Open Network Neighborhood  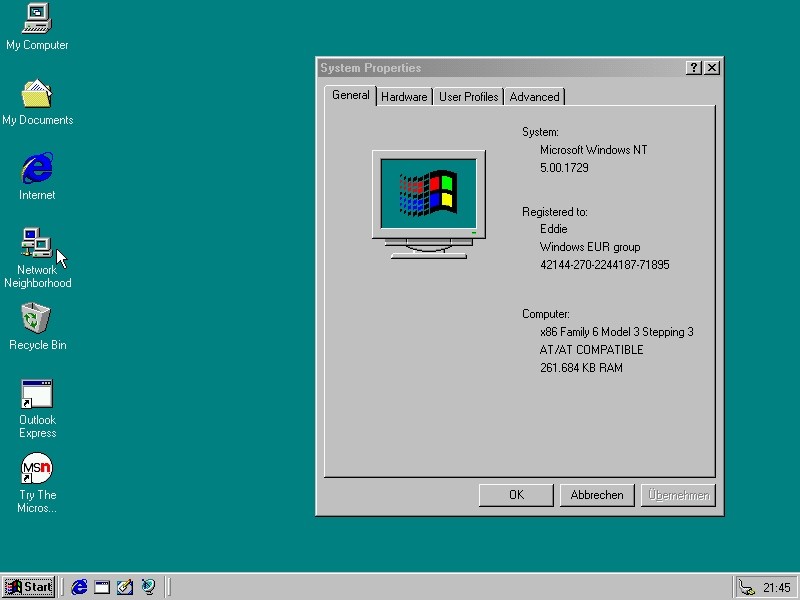click(37, 243)
